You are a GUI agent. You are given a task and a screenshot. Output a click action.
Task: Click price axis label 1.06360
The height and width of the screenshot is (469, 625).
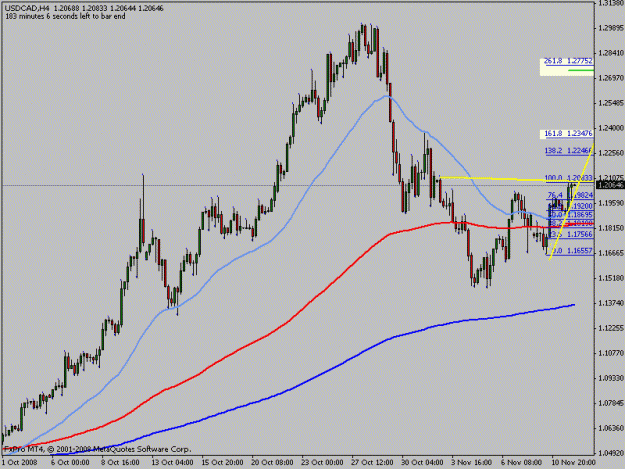[x=611, y=428]
